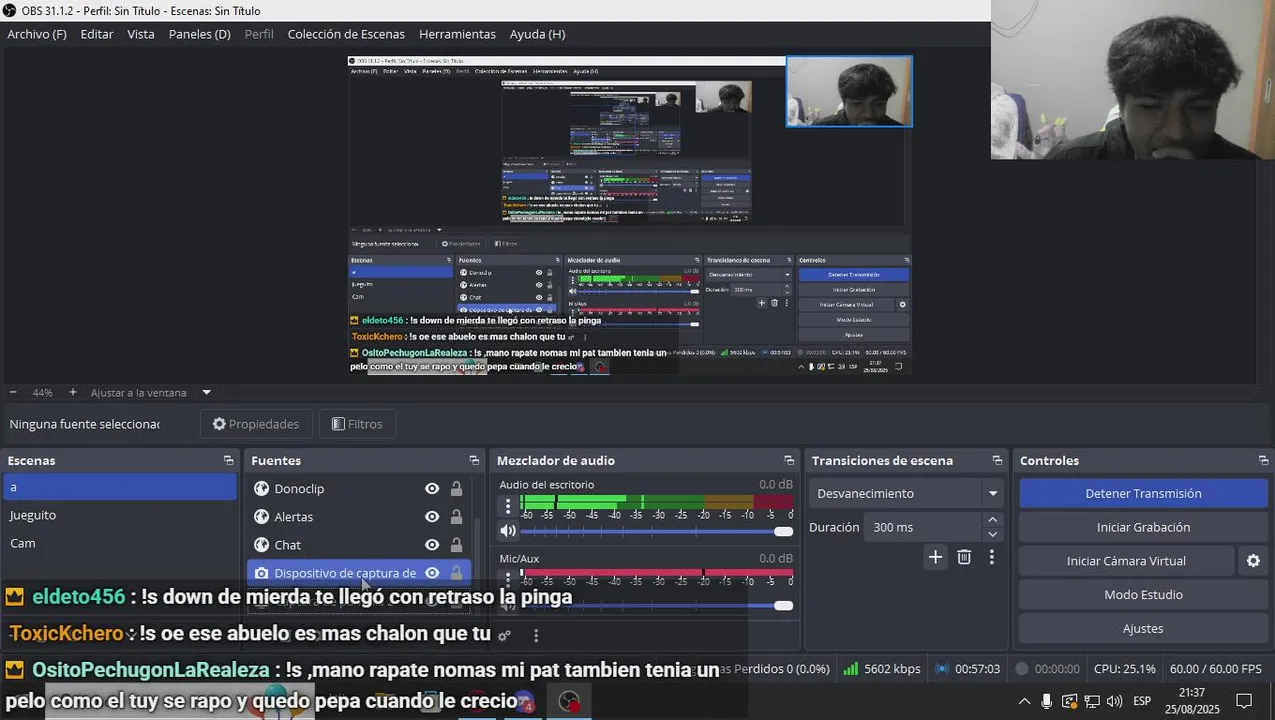The width and height of the screenshot is (1275, 720).
Task: Click the Audio del escritorio level meter
Action: [657, 501]
